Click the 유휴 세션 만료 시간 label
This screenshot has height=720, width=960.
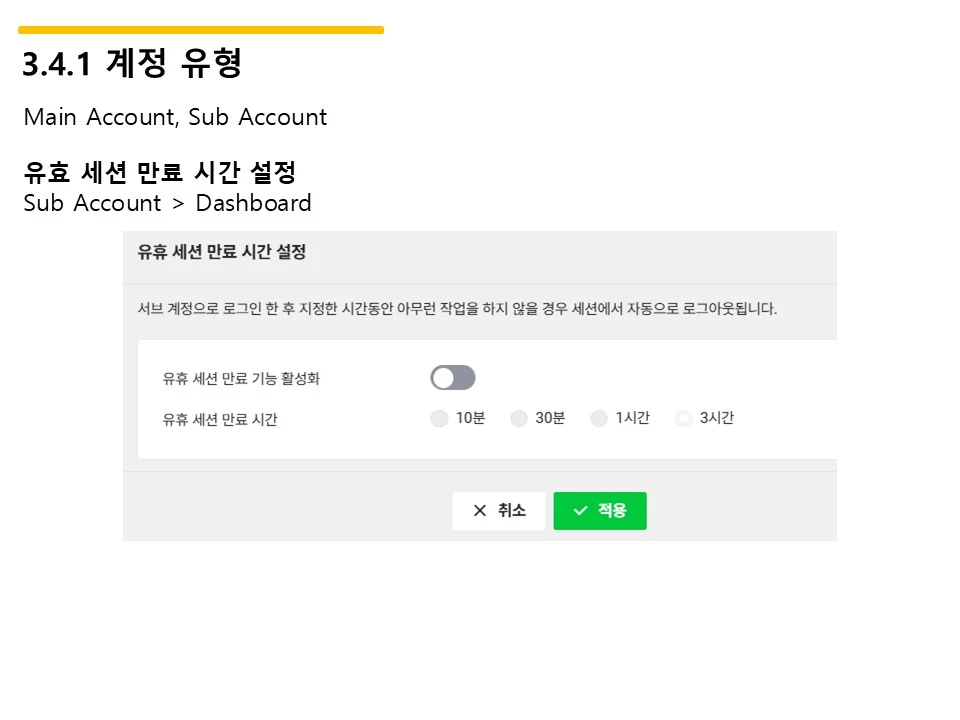(220, 418)
